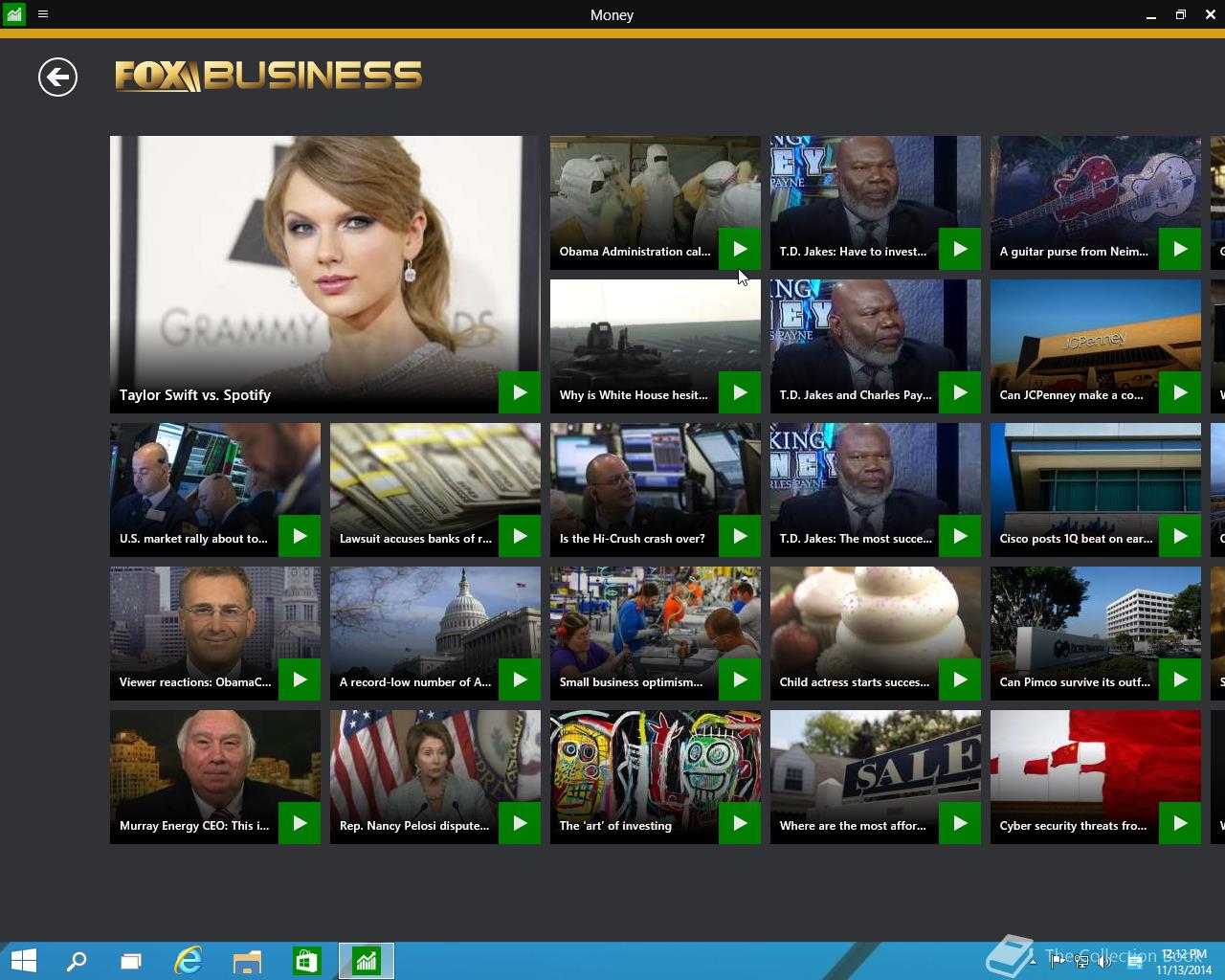Launch Internet Explorer from taskbar
1225x980 pixels.
click(x=189, y=961)
